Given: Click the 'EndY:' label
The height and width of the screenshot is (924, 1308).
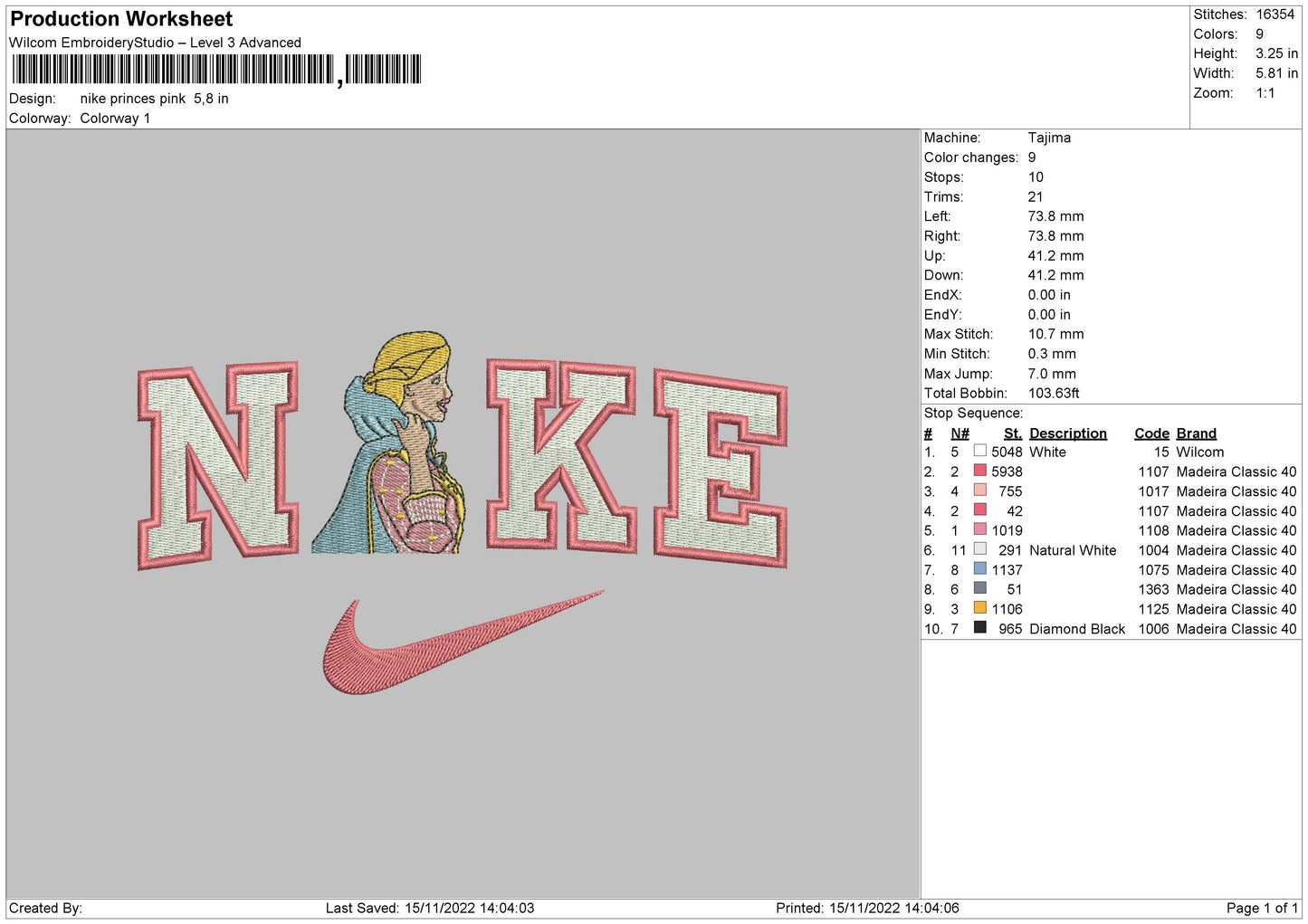Looking at the screenshot, I should tap(943, 315).
